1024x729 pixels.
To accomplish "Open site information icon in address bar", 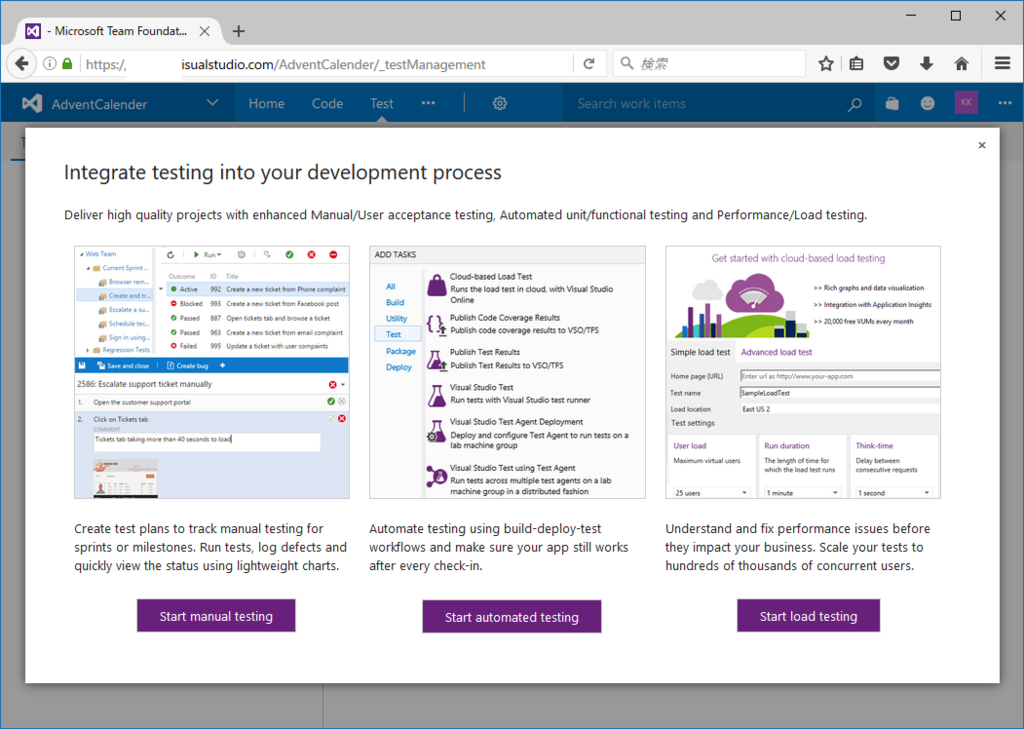I will coord(50,63).
